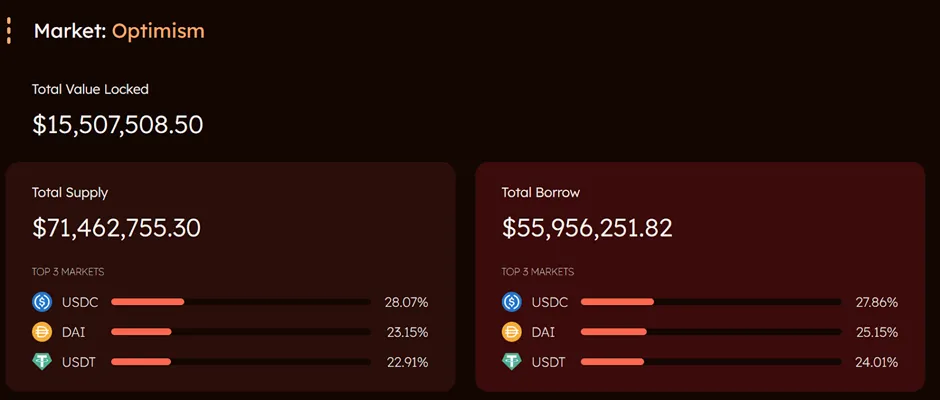
Task: Click the USDC label in supply card
Action: (80, 302)
